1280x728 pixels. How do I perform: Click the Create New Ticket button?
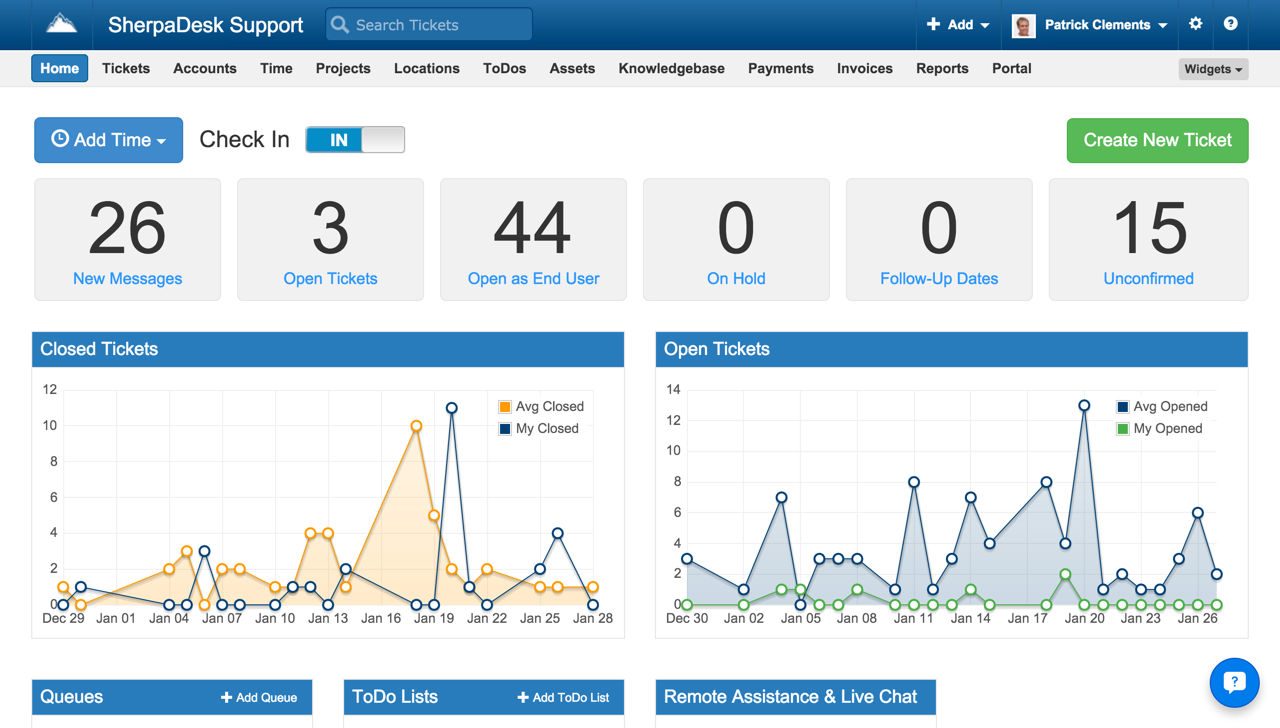[x=1157, y=140]
